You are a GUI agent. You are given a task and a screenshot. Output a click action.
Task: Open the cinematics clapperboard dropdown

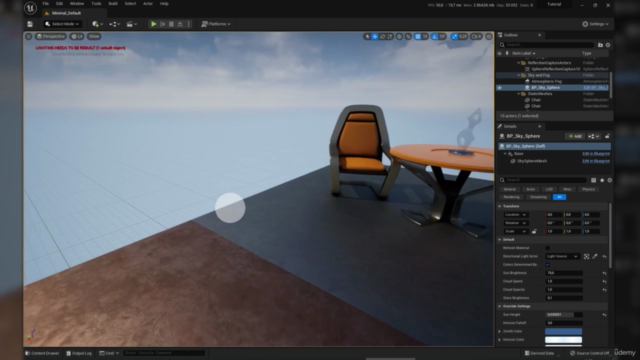click(131, 24)
